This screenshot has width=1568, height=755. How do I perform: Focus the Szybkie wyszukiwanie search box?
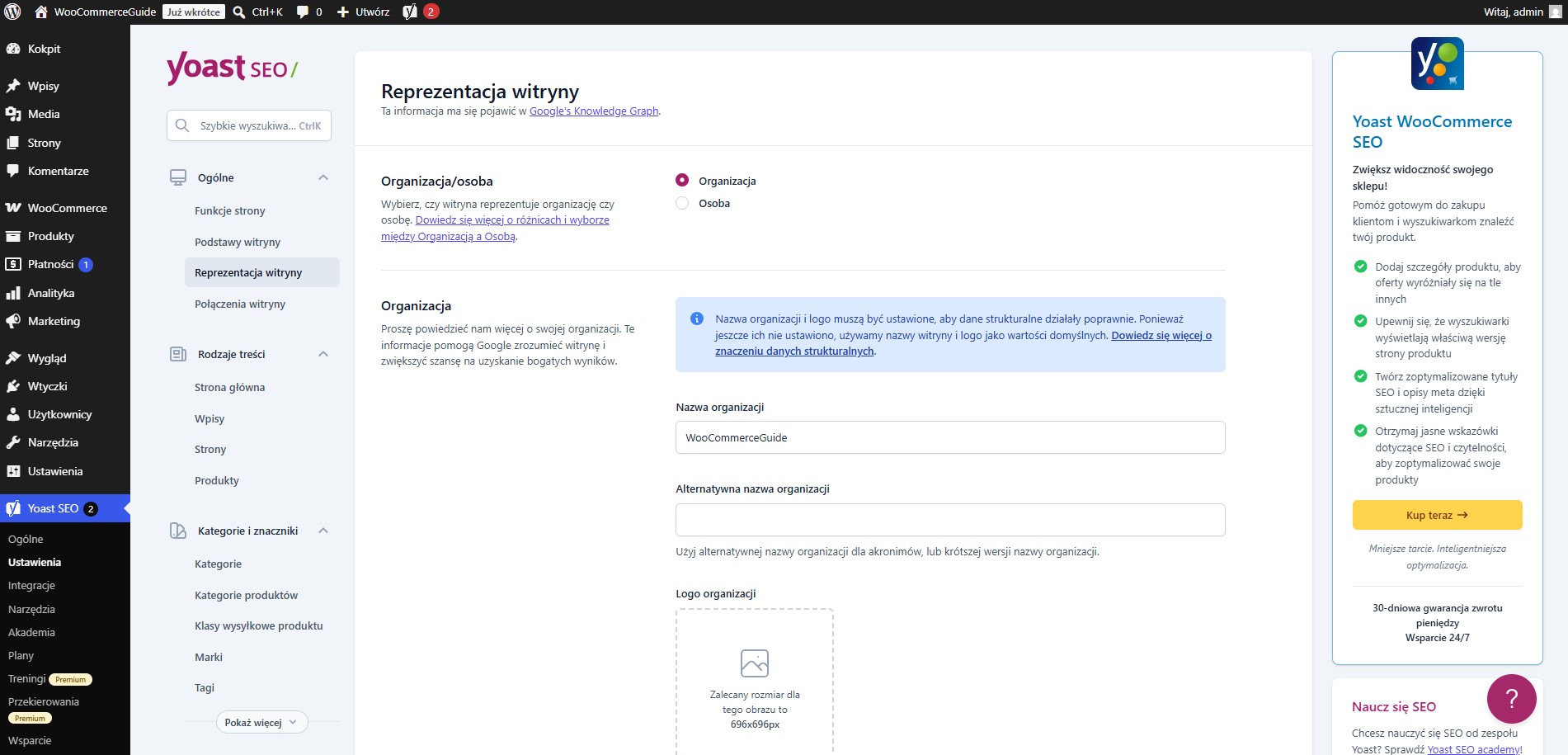249,125
